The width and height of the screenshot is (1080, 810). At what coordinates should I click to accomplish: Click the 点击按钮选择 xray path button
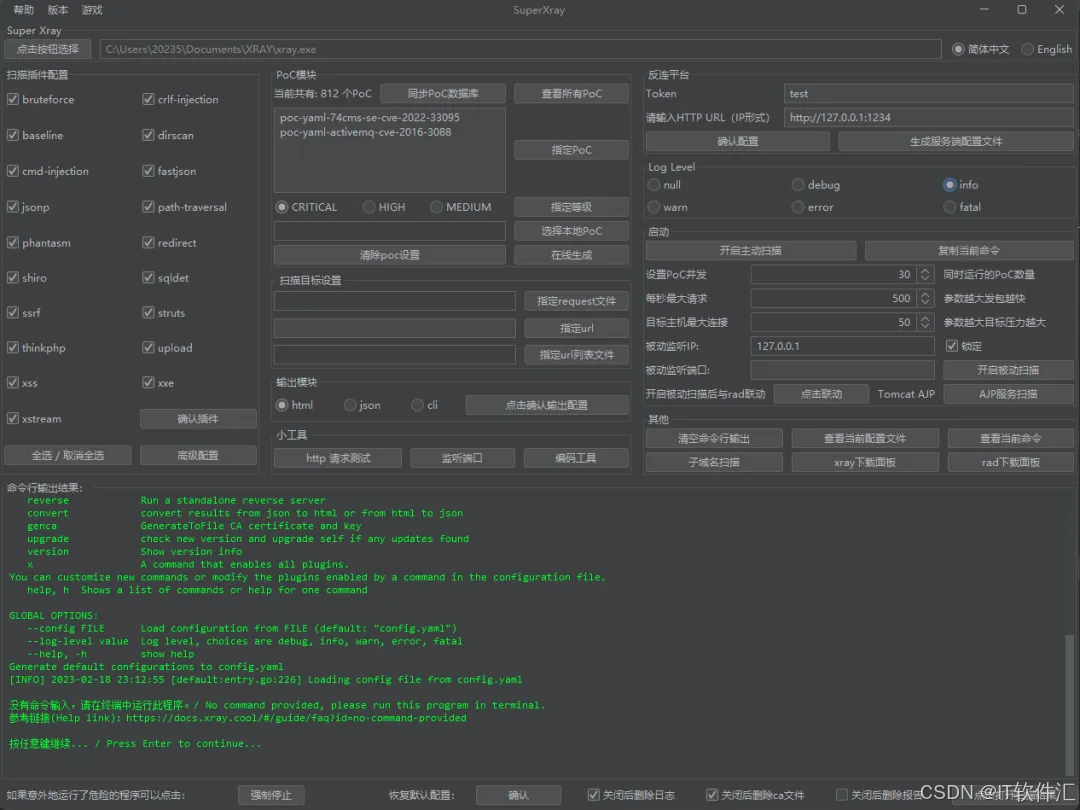(48, 49)
